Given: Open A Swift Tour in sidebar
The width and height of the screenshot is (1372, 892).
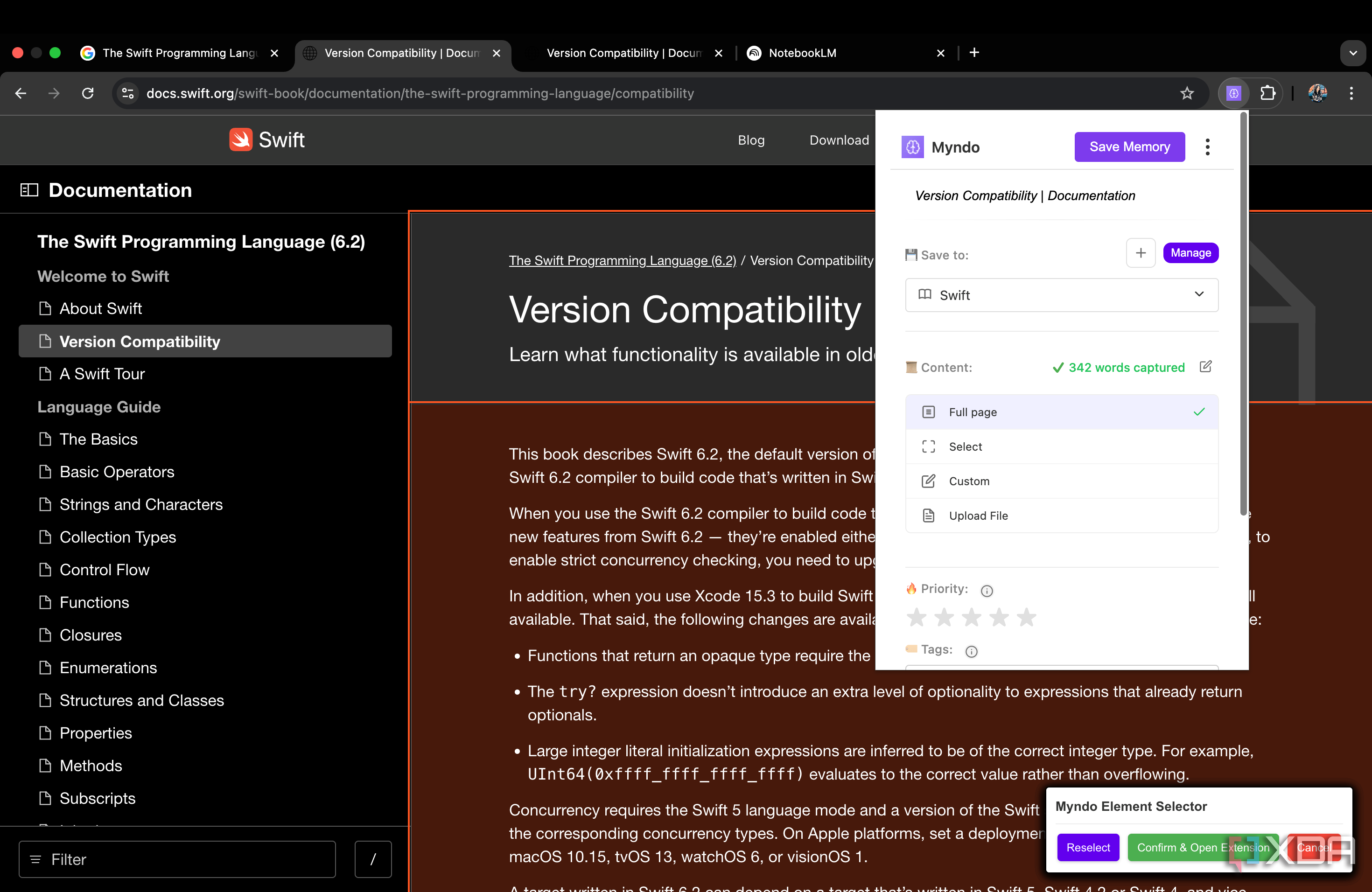Looking at the screenshot, I should (102, 374).
